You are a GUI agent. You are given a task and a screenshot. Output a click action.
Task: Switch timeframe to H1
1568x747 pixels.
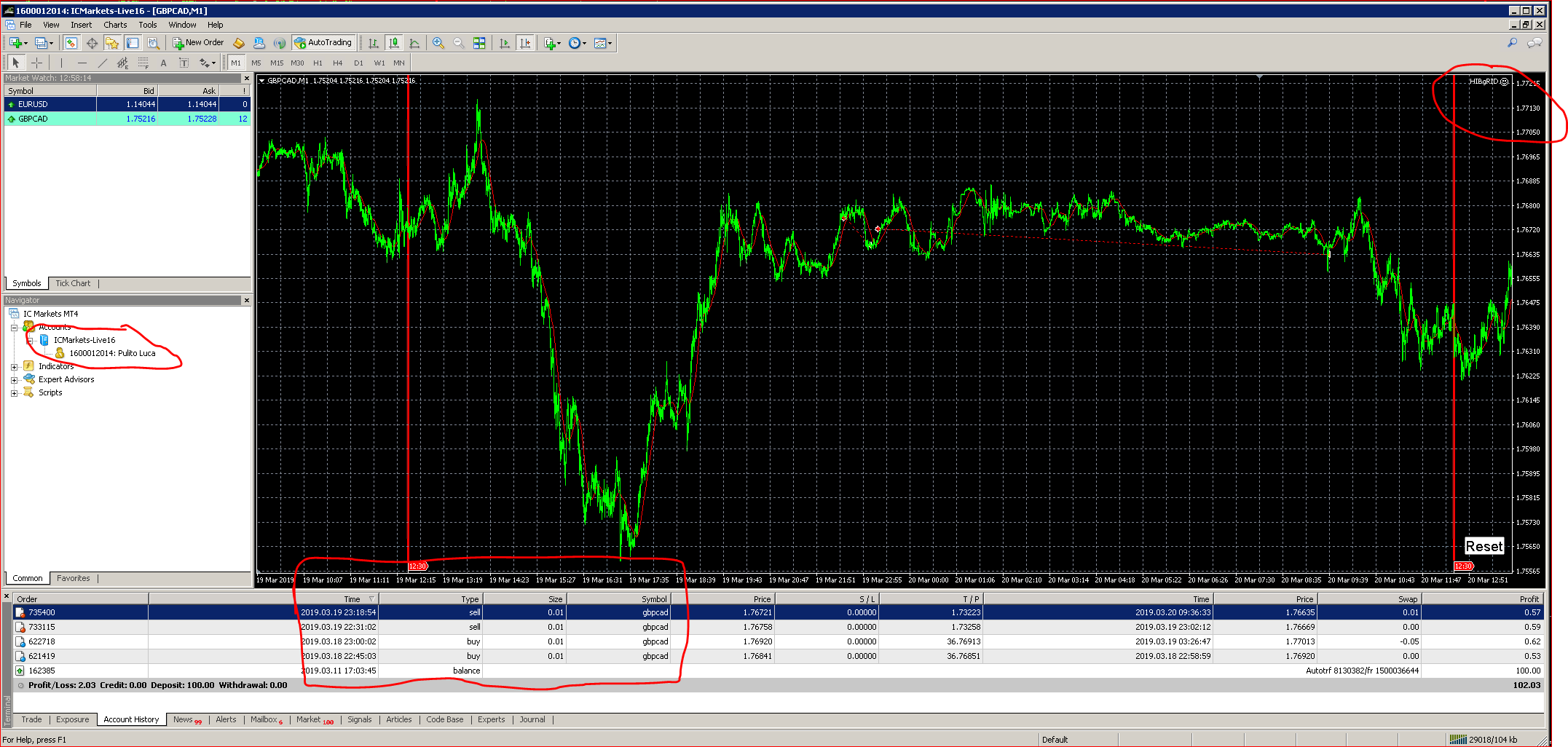[318, 63]
